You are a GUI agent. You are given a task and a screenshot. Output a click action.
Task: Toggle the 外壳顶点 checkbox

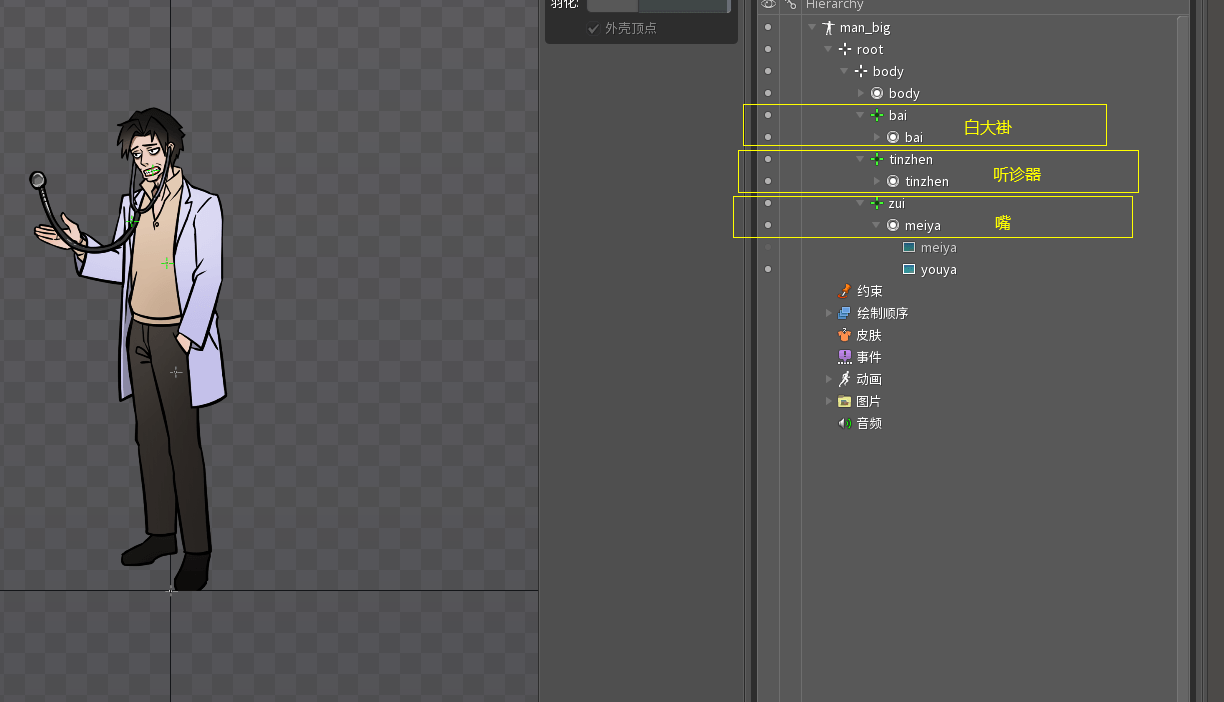coord(594,28)
